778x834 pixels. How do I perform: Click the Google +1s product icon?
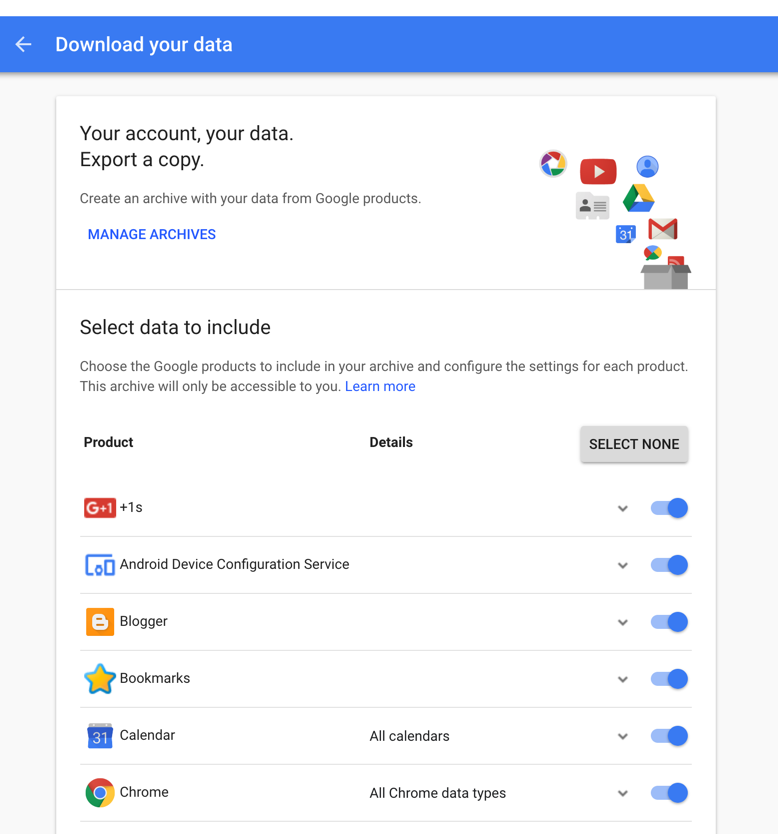click(99, 508)
